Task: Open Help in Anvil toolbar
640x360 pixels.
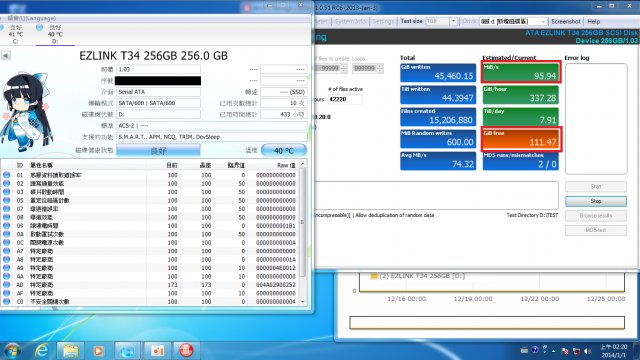Action: (594, 22)
